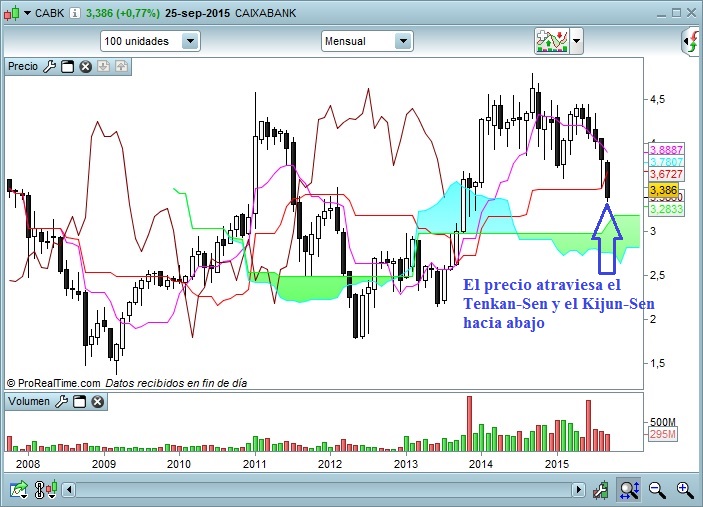703x507 pixels.
Task: Click the scrollbar left arrow
Action: pos(69,490)
